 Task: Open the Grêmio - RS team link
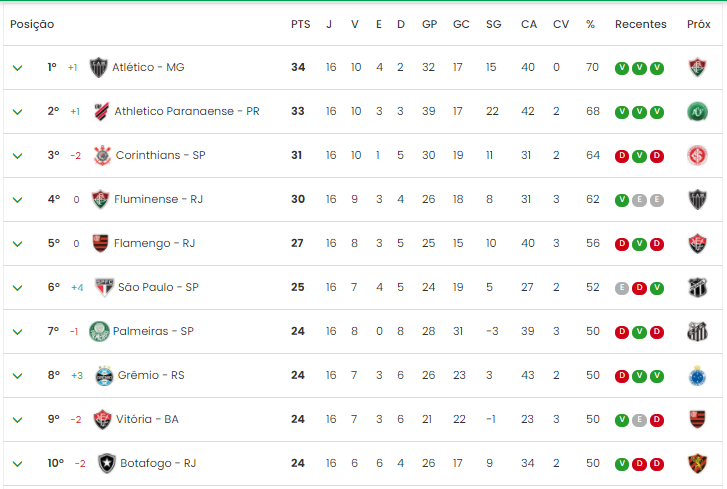(151, 375)
